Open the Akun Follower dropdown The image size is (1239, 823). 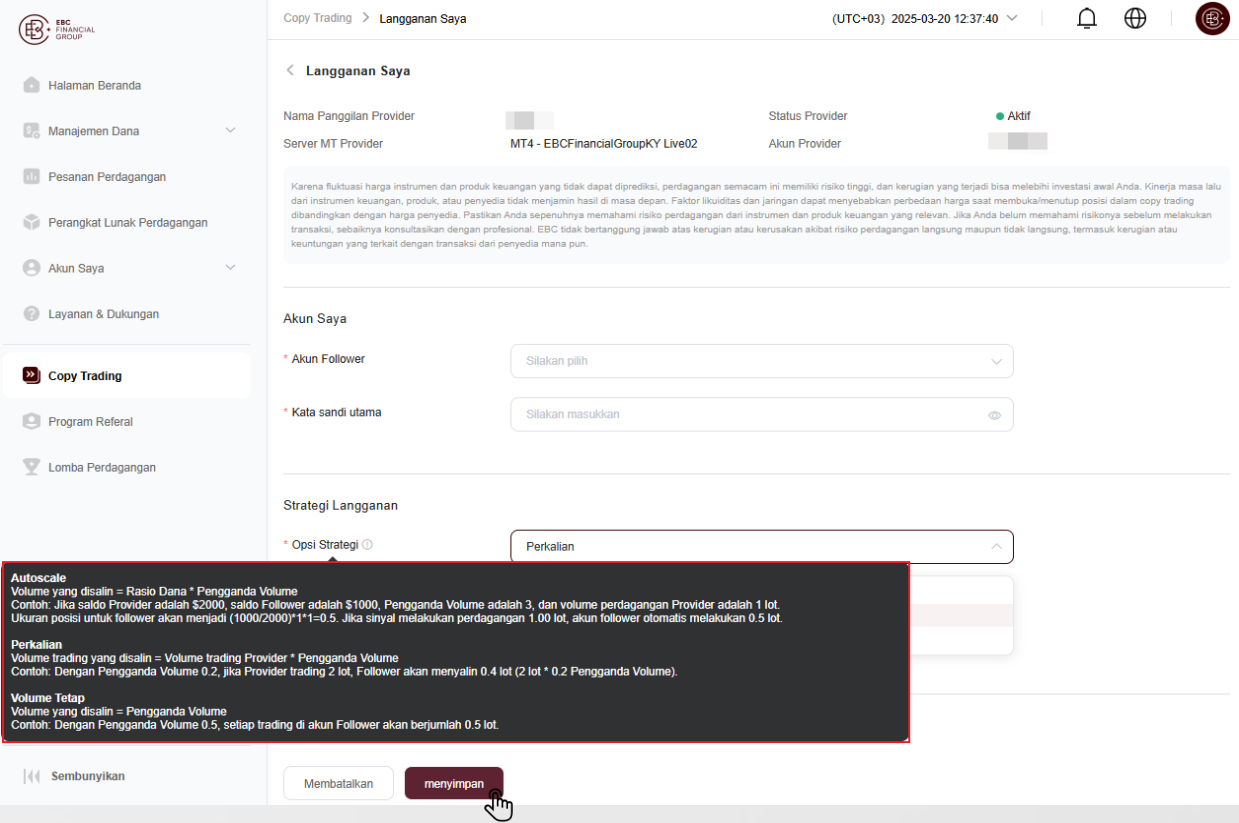pos(761,361)
